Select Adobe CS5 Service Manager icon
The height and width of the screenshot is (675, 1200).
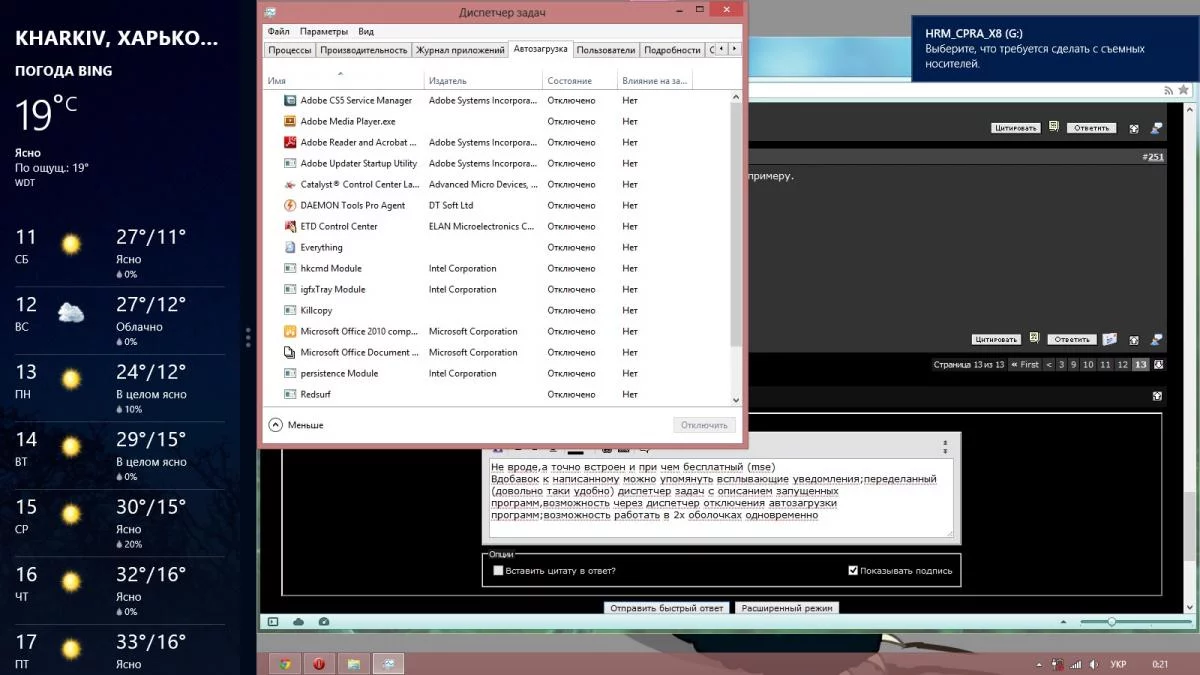290,100
